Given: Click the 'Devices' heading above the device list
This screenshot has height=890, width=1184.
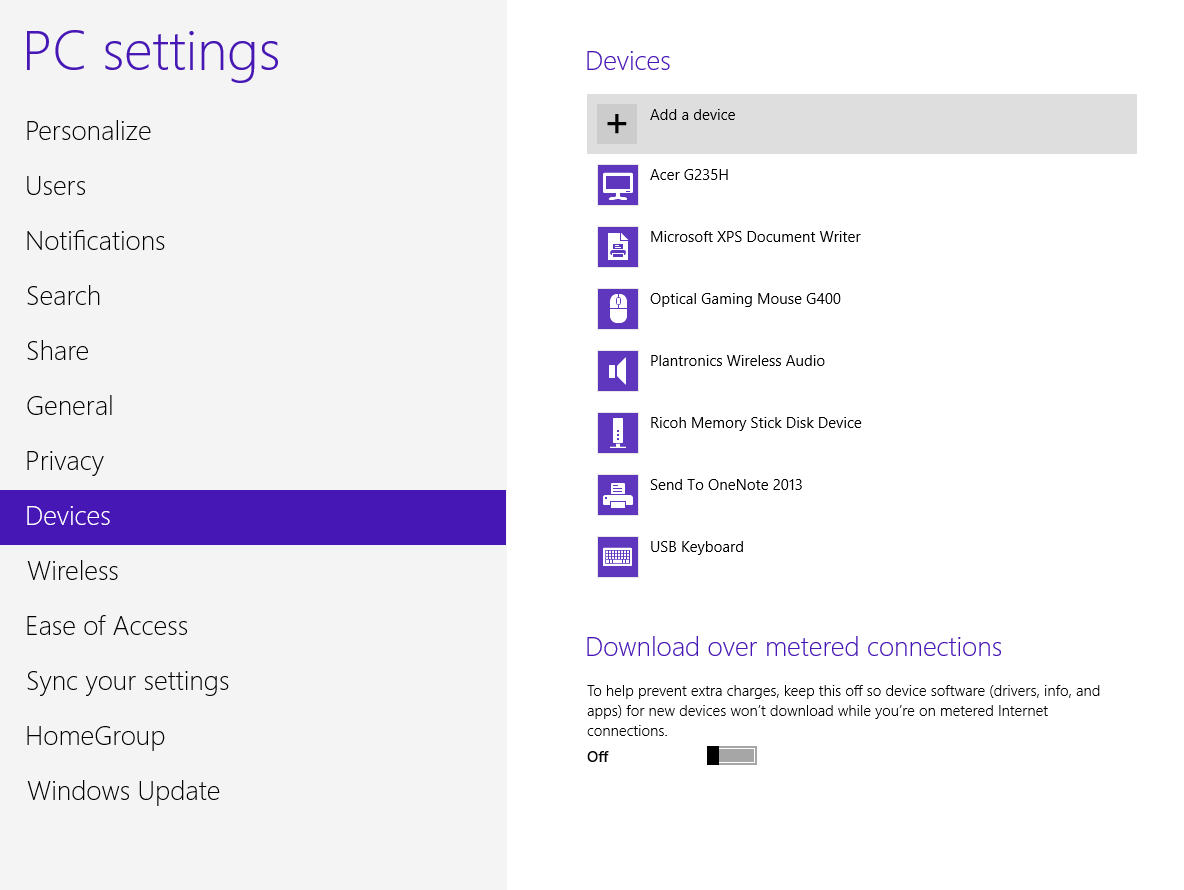Looking at the screenshot, I should tap(627, 61).
